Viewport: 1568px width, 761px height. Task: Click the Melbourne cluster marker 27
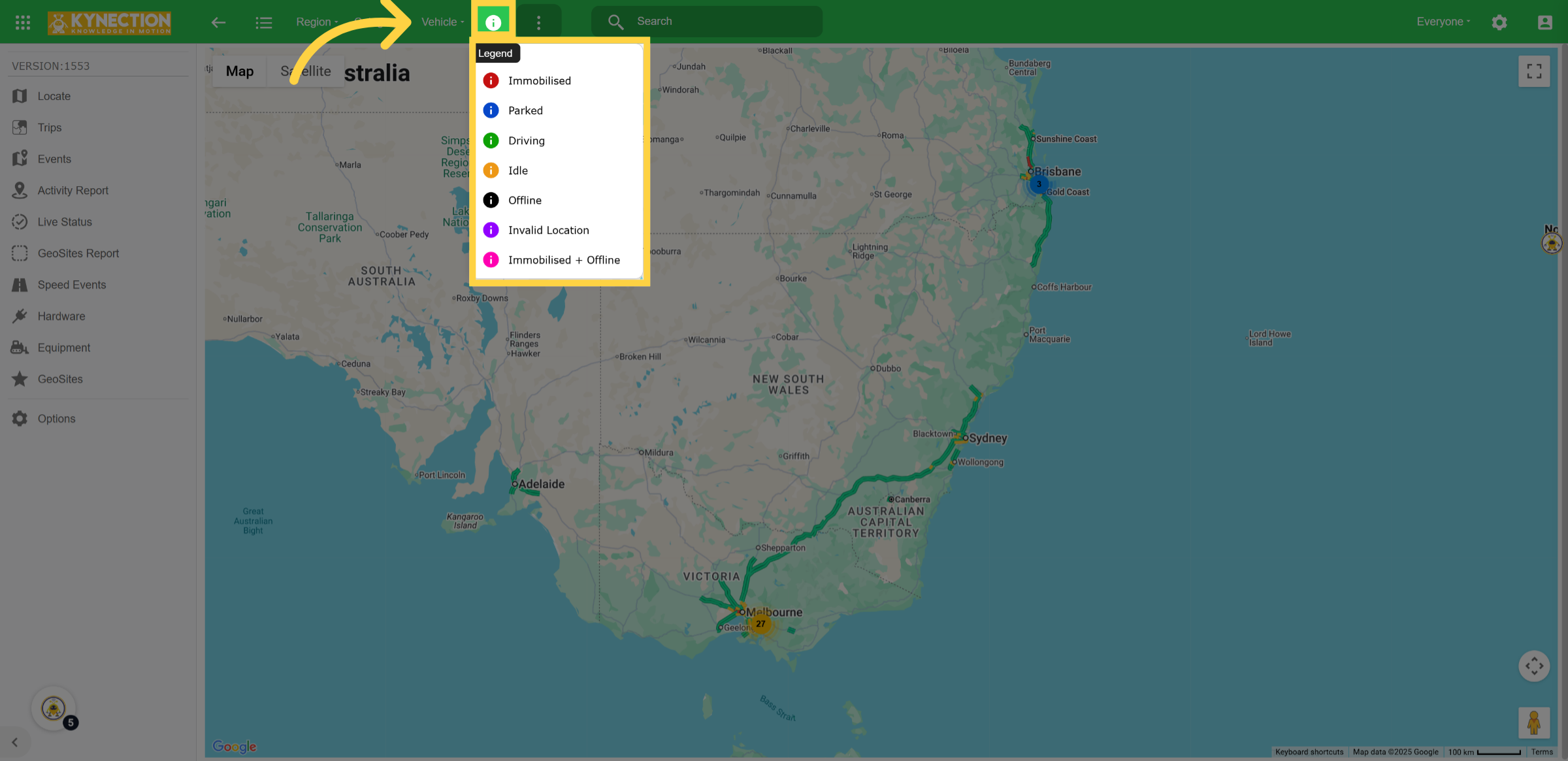click(x=760, y=624)
